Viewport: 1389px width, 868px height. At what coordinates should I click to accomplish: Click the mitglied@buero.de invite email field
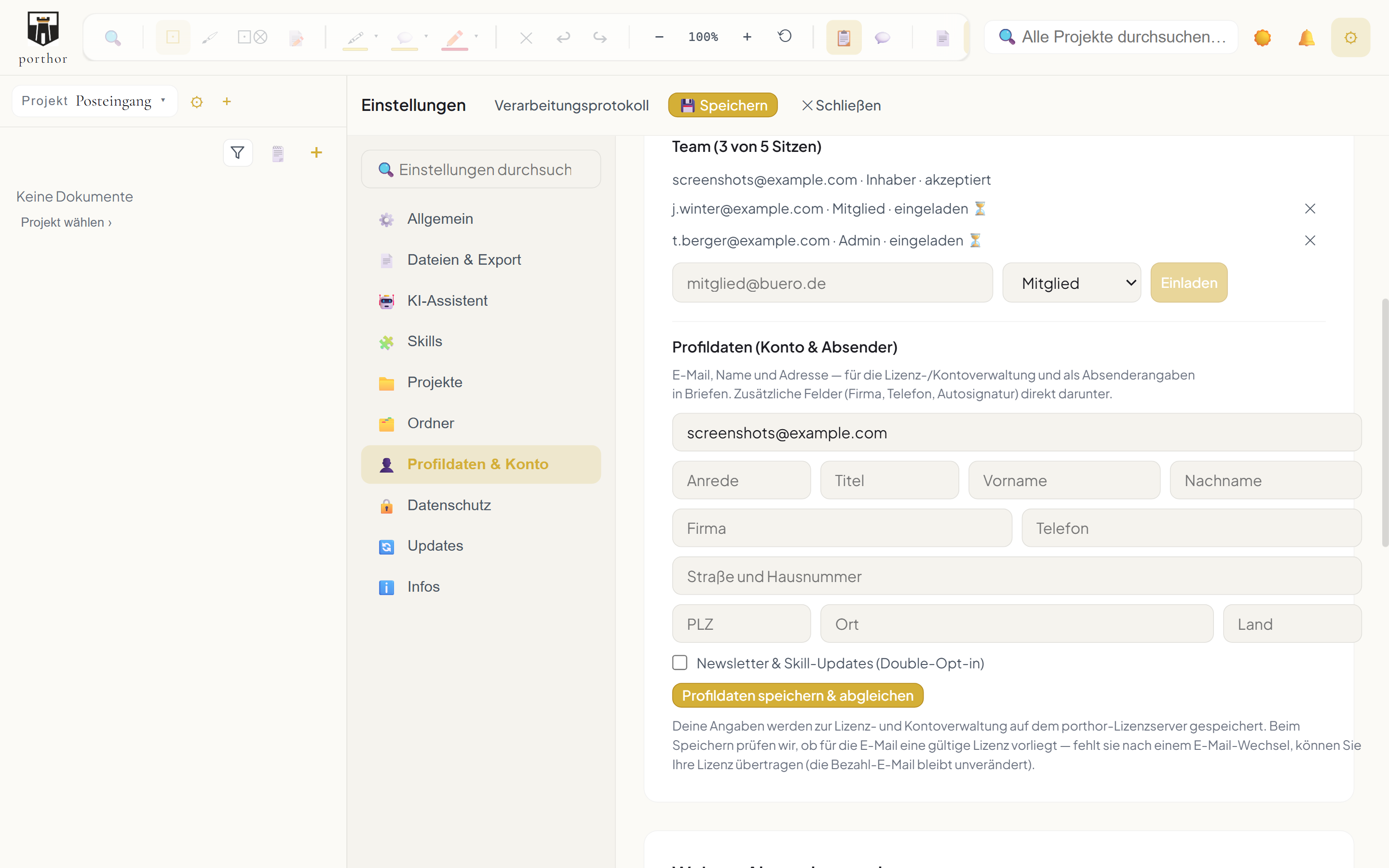point(832,283)
